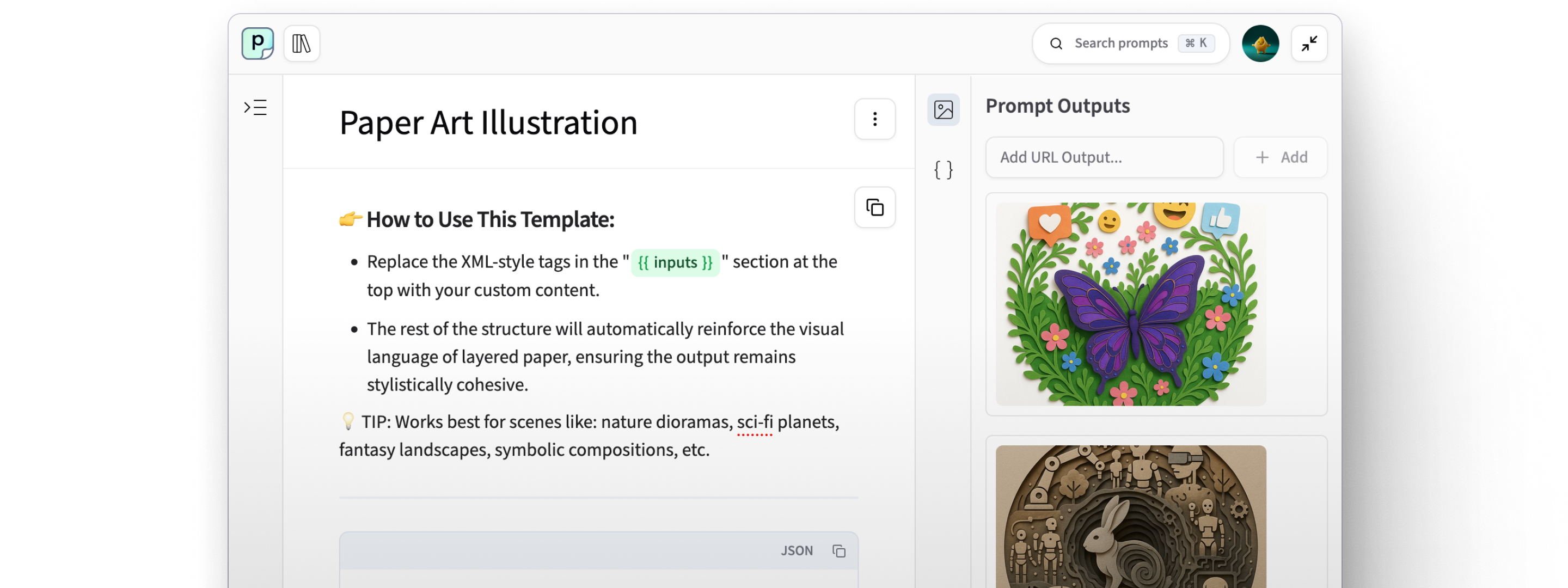Click the search magnifier icon
This screenshot has width=1568, height=588.
click(x=1056, y=44)
